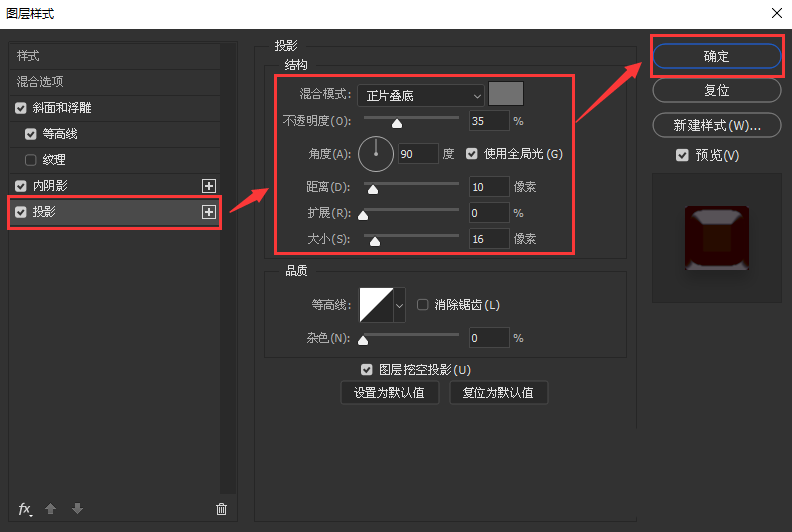
Task: Add another 内阴影 effect with plus icon
Action: (x=209, y=186)
